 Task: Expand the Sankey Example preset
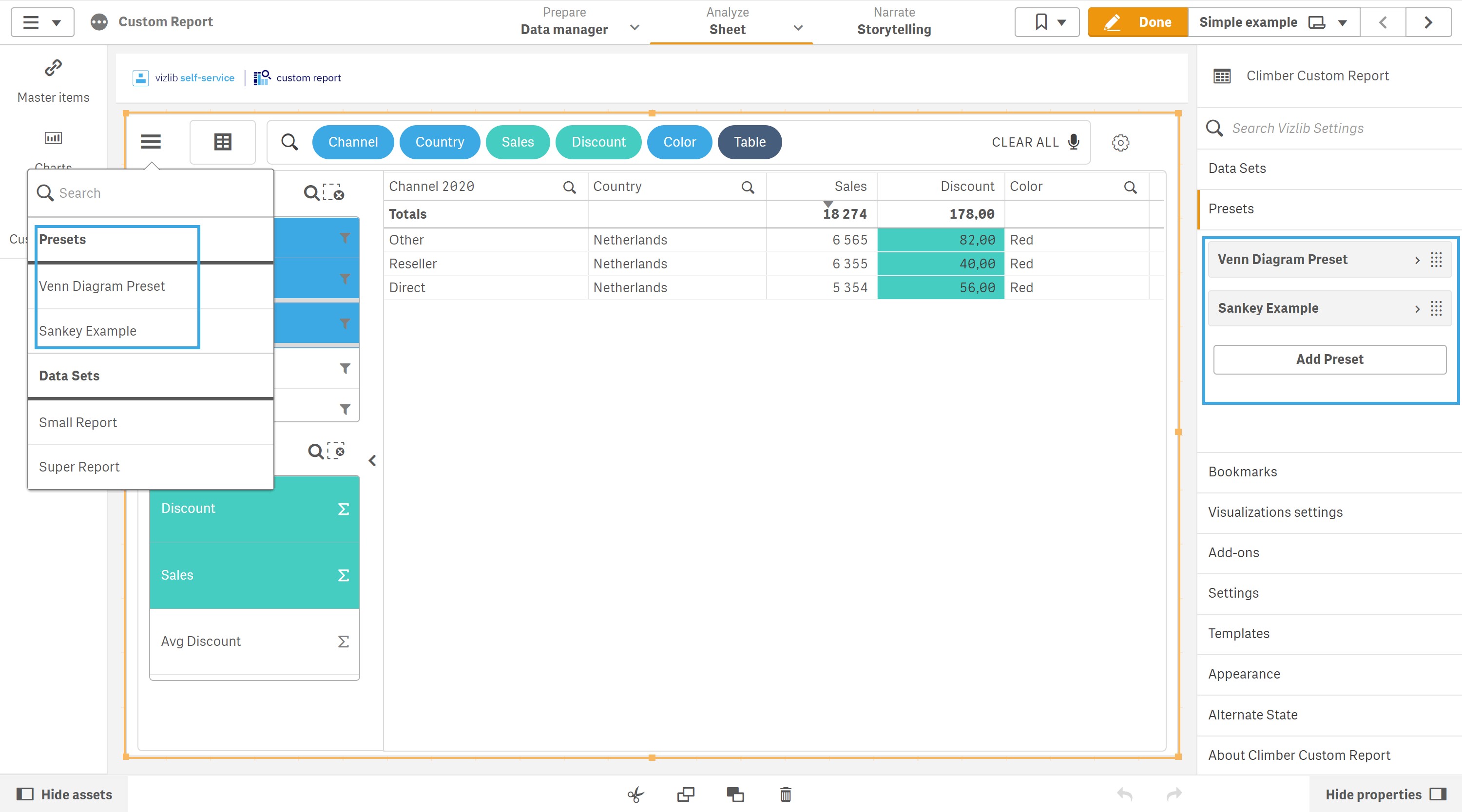pos(1417,309)
